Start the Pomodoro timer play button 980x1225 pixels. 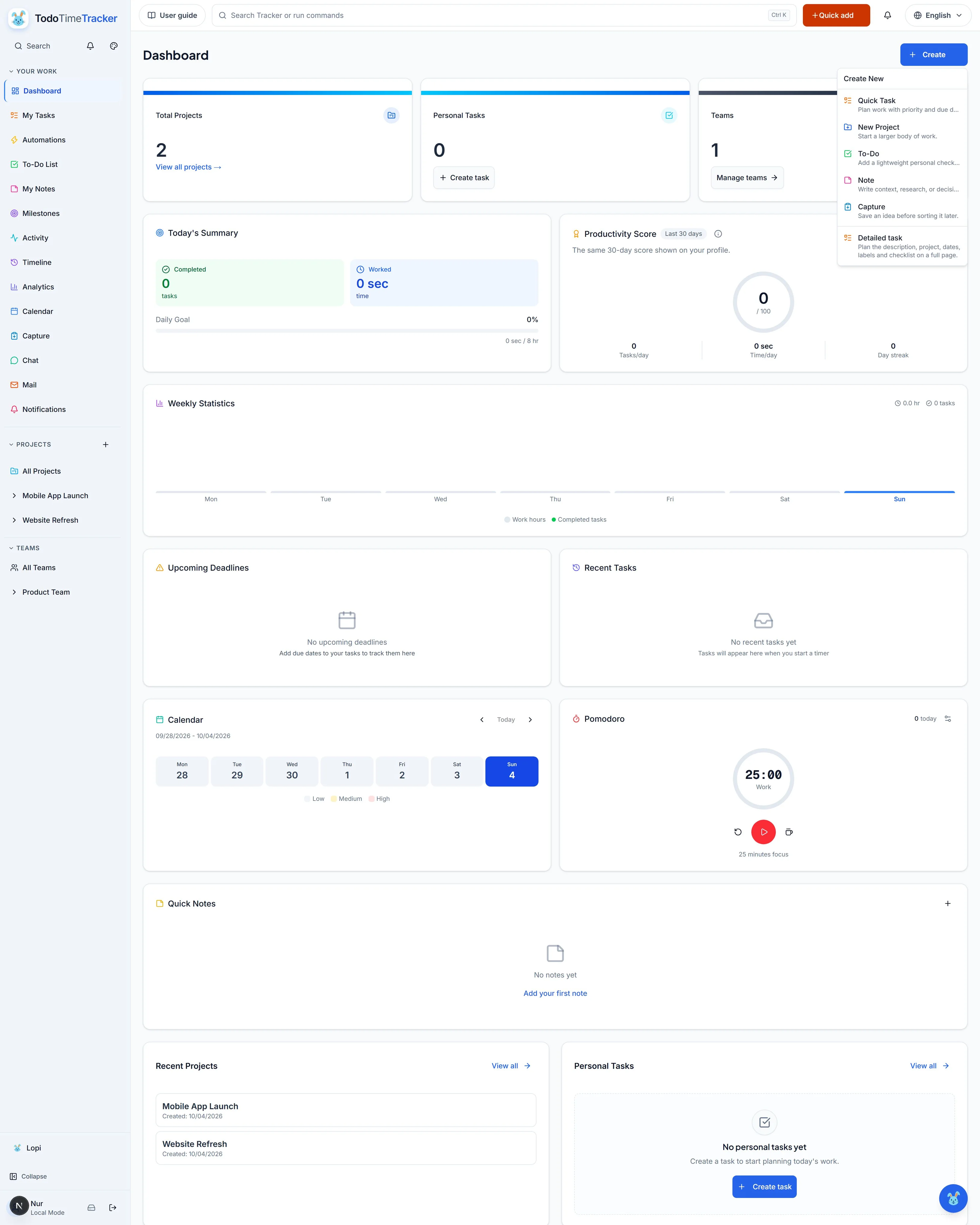[764, 832]
